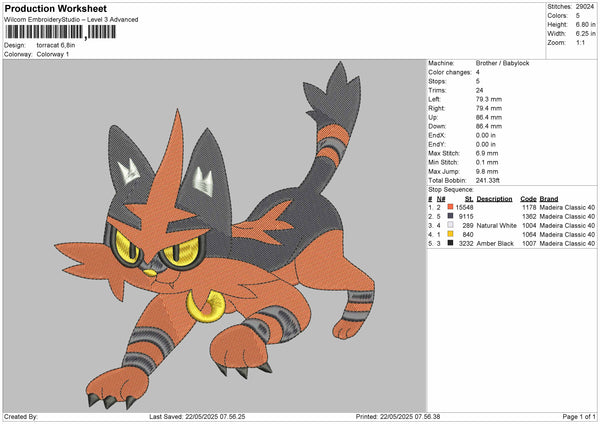Click the stitch count 9115 in row 2

[x=466, y=217]
